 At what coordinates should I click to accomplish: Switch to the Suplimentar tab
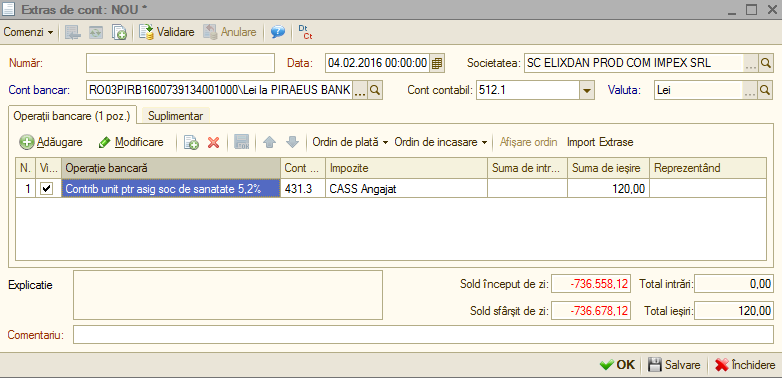pos(176,116)
